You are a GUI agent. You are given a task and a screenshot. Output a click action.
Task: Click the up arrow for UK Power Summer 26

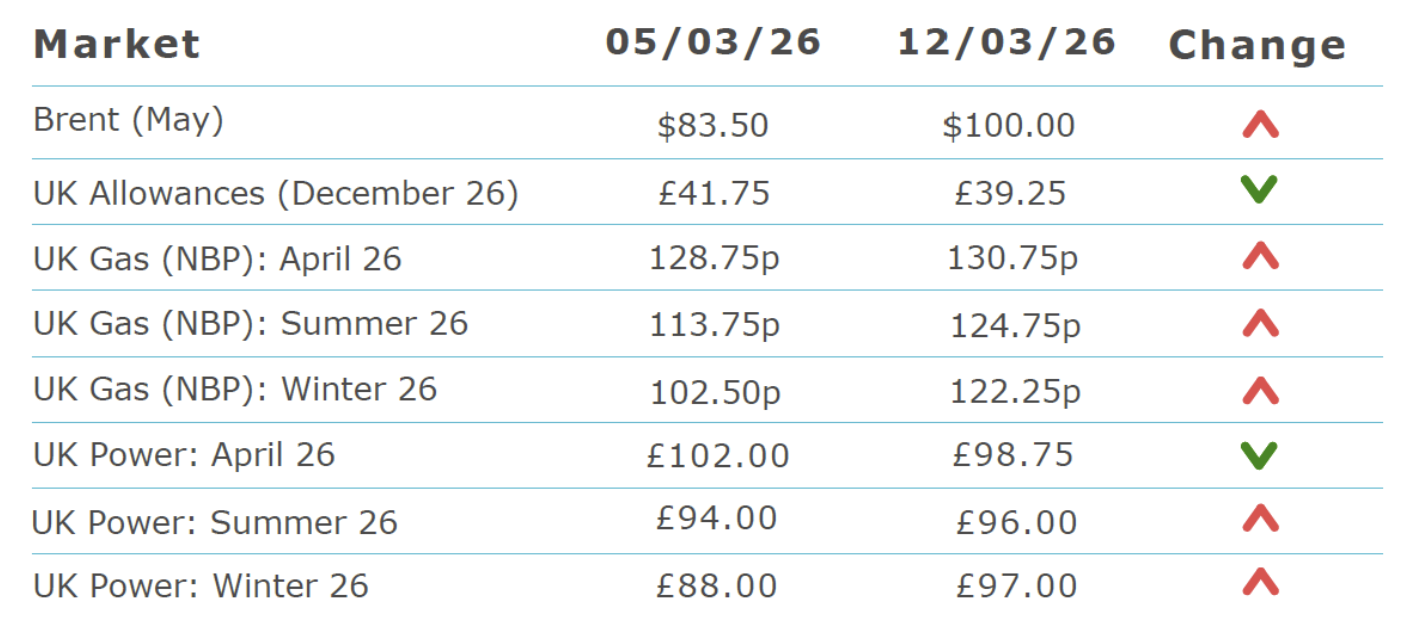point(1260,519)
